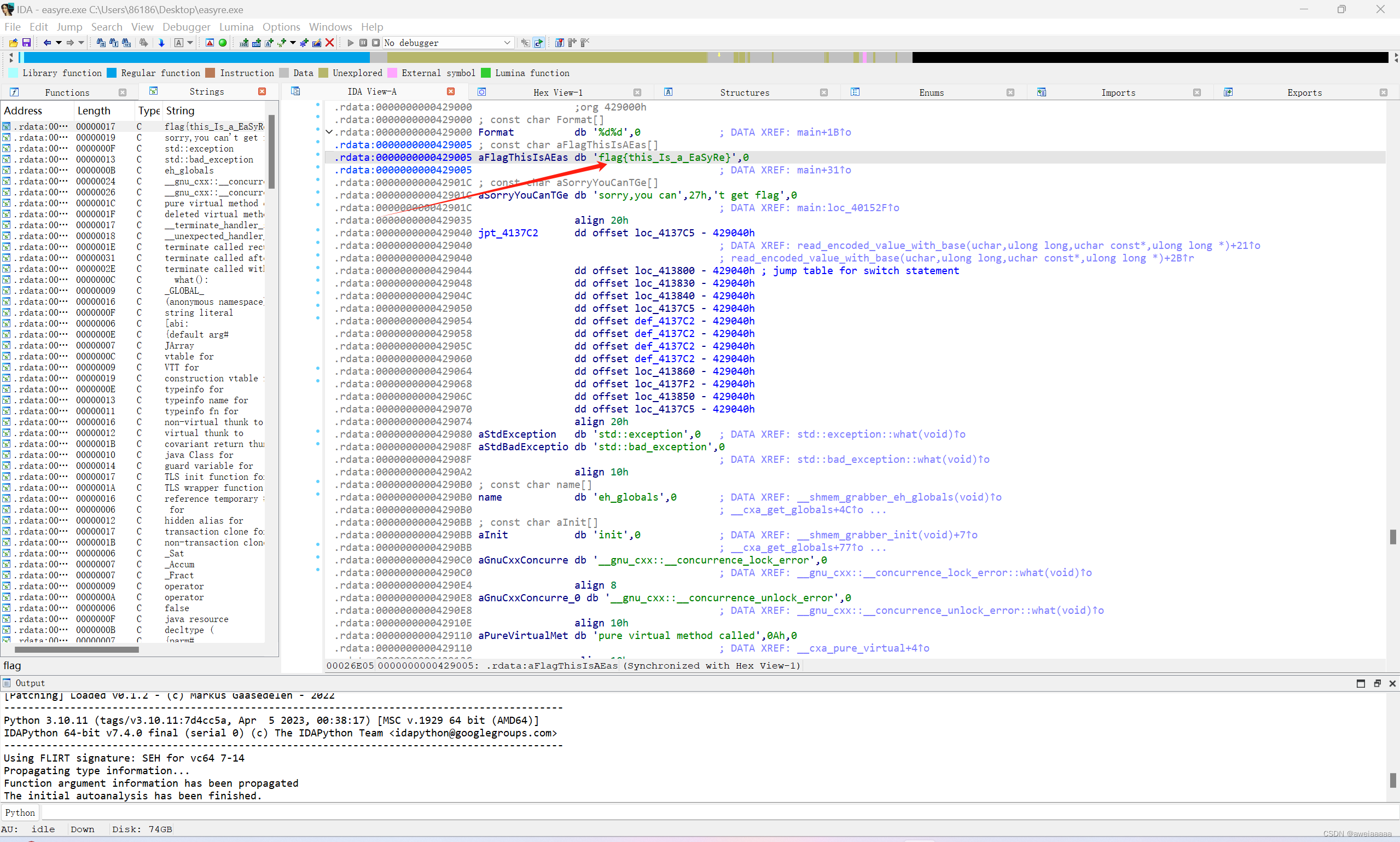Open the back-navigation history dropdown arrow
Viewport: 1400px width, 842px height.
59,43
